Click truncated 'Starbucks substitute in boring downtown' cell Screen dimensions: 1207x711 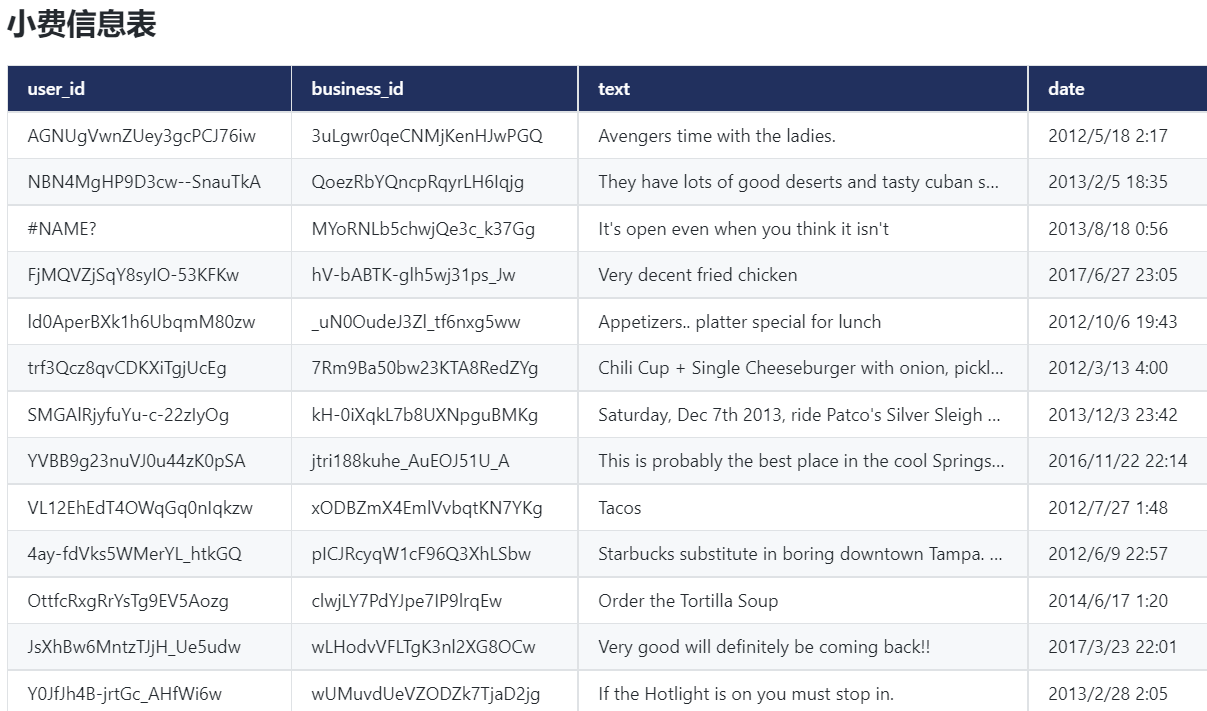pos(800,554)
